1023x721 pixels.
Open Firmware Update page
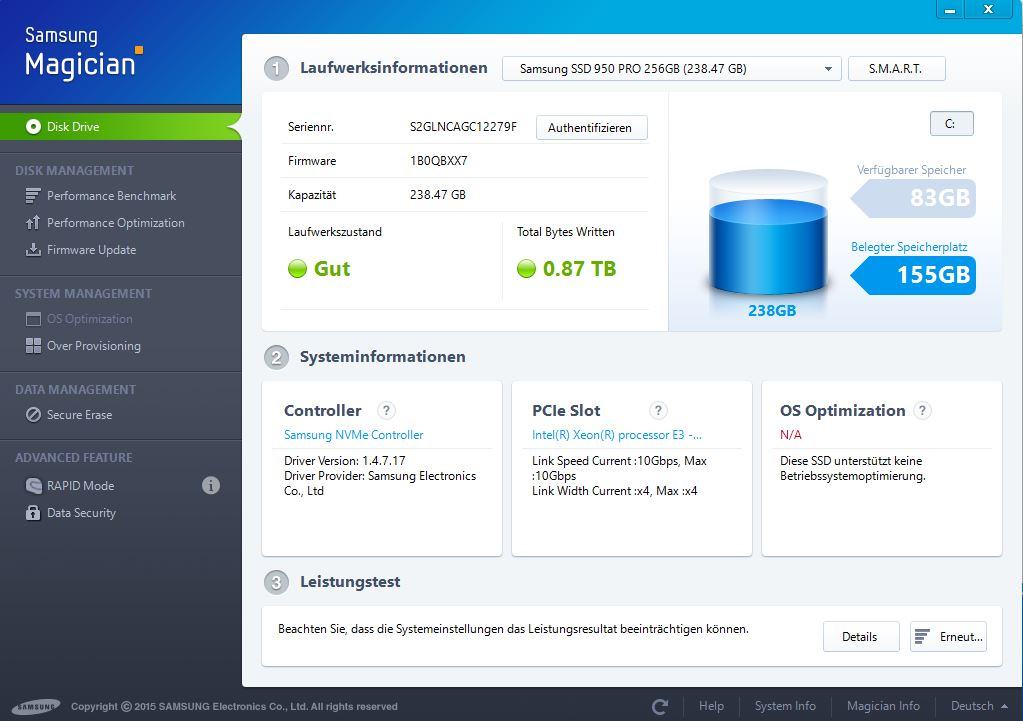coord(91,250)
